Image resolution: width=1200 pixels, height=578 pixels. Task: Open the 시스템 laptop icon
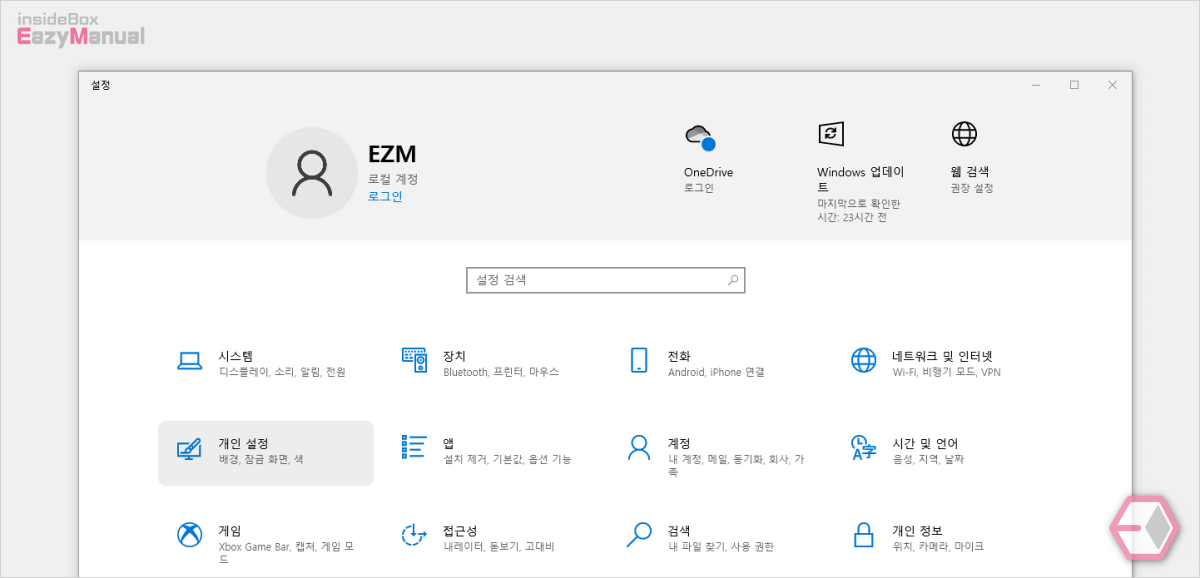(x=190, y=362)
